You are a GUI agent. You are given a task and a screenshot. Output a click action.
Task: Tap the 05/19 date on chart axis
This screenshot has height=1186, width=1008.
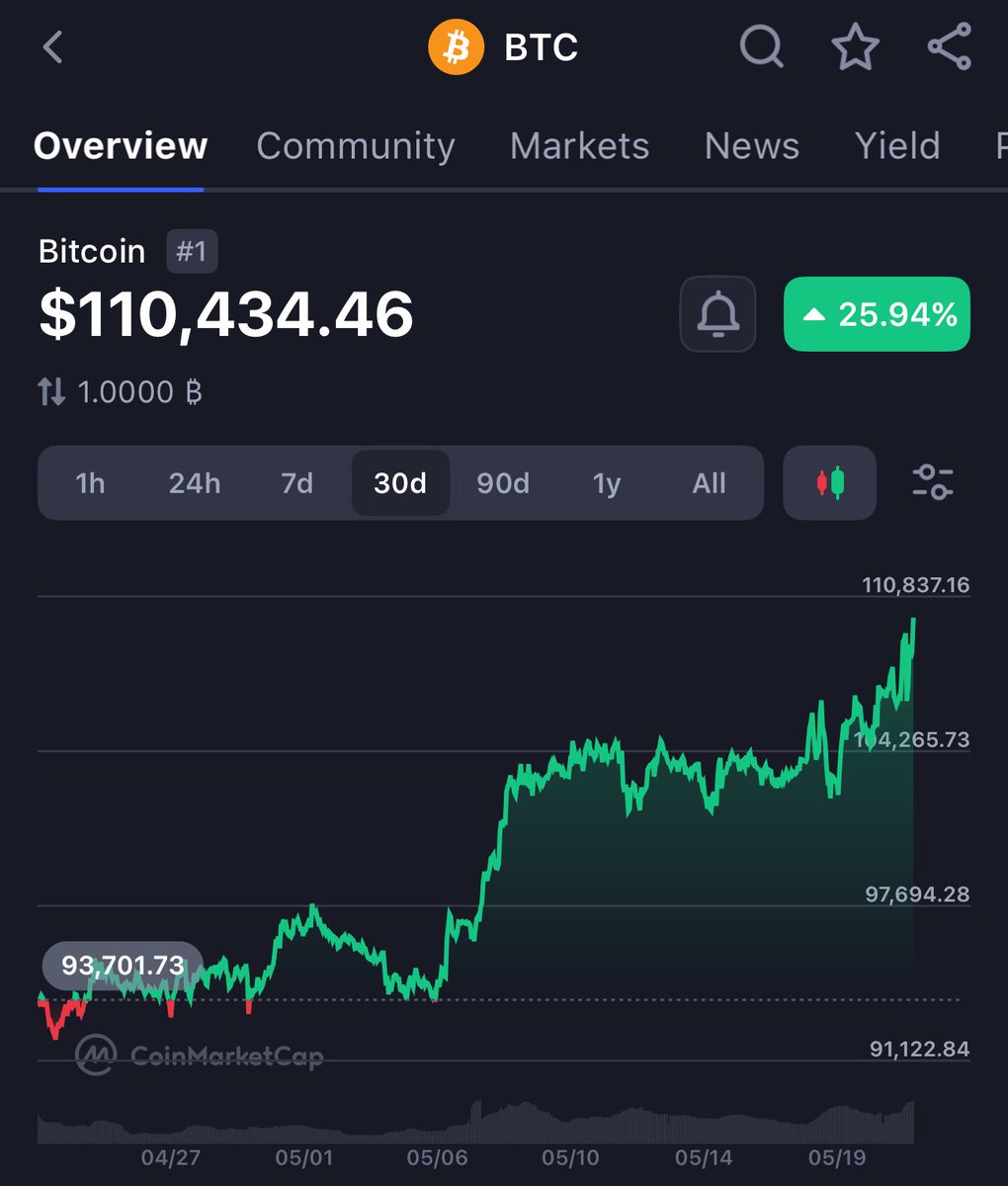tap(837, 1157)
